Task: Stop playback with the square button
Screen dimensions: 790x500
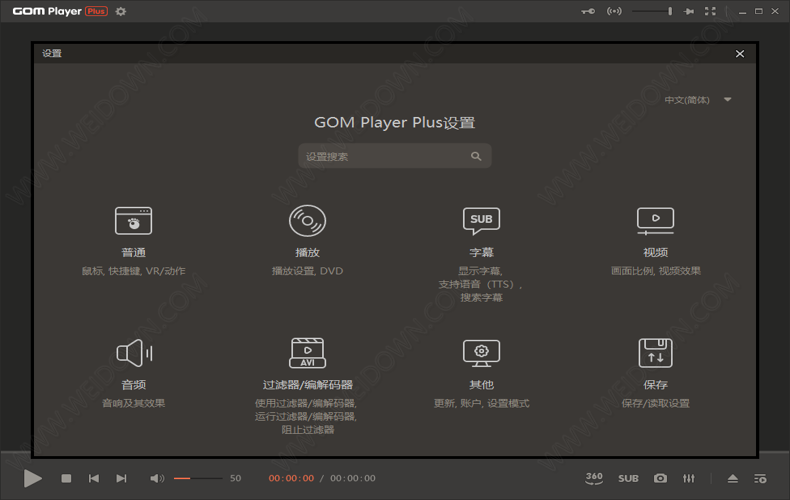Action: (66, 478)
